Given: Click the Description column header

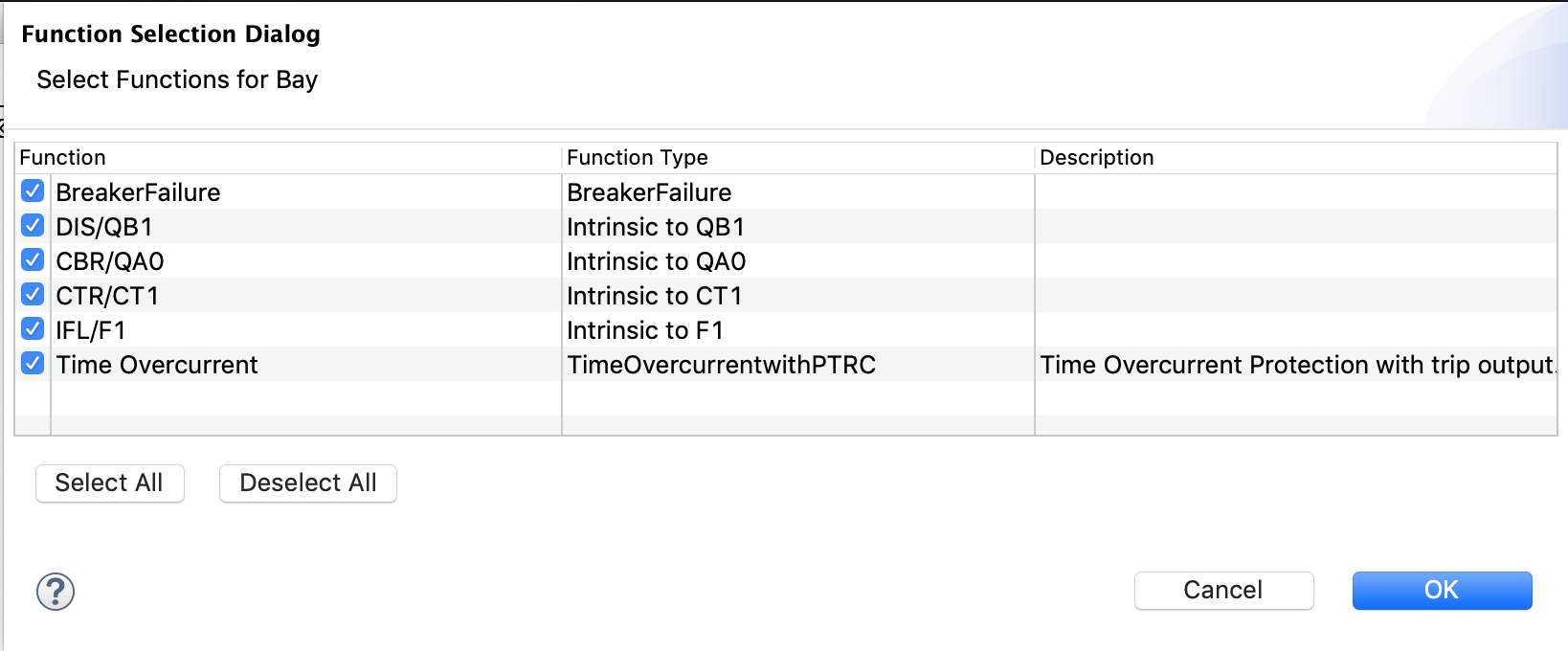Looking at the screenshot, I should [1097, 158].
